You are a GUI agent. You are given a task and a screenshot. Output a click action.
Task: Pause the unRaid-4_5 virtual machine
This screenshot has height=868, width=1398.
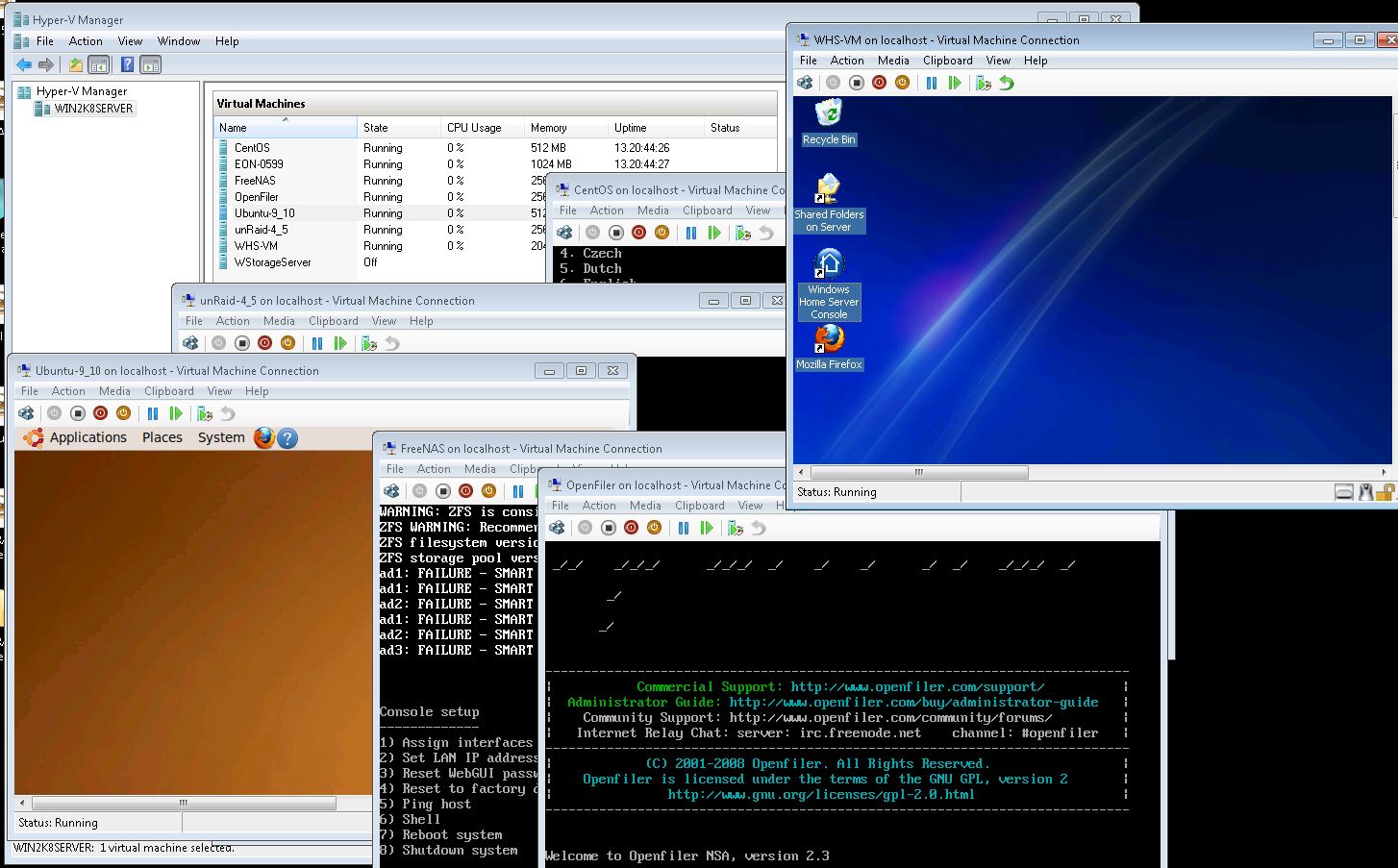point(317,343)
